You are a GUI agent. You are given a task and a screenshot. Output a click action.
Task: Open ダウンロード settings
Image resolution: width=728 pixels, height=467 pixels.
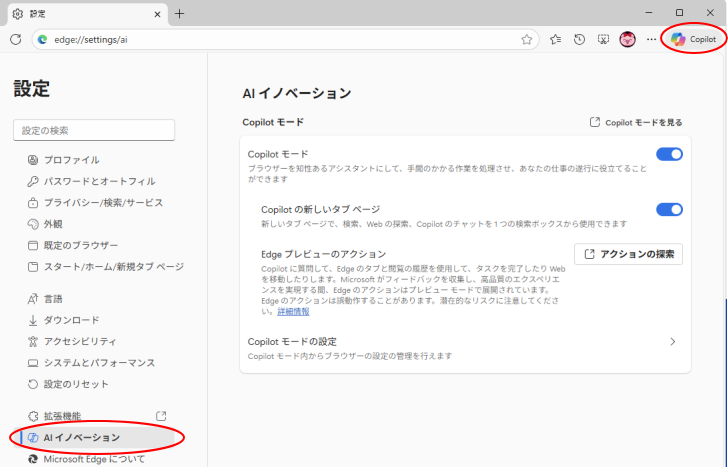point(63,320)
